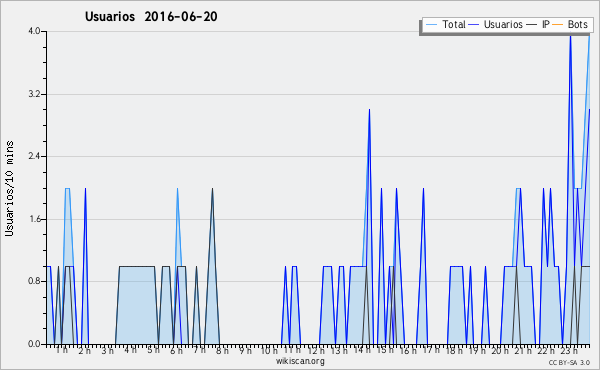Click the '10 h' x-axis label
Screen dimensions: 600x370
269,350
